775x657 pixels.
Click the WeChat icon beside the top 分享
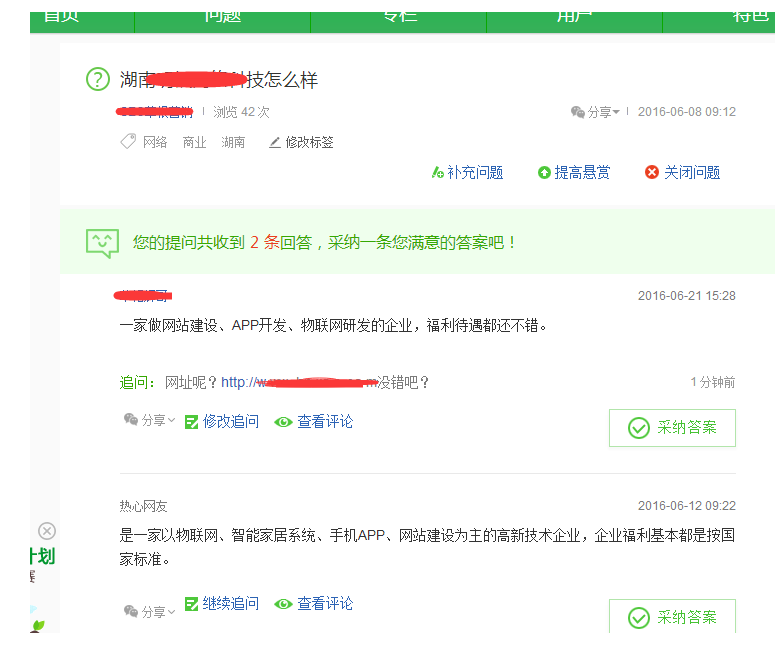pyautogui.click(x=578, y=112)
